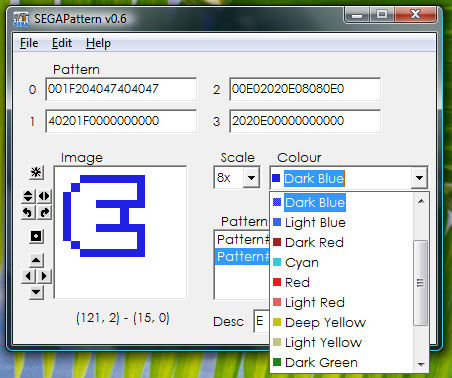Flip the image vertically

[x=28, y=196]
